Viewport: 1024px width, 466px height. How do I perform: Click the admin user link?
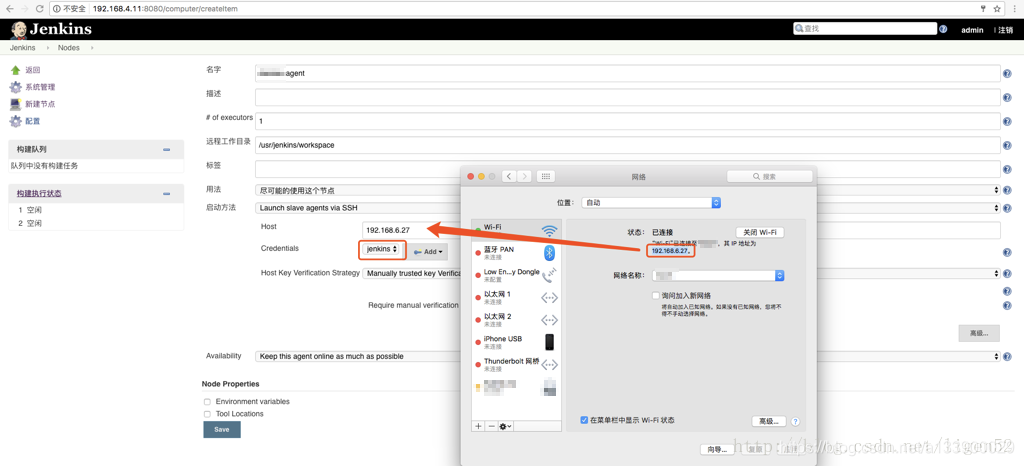coord(972,30)
